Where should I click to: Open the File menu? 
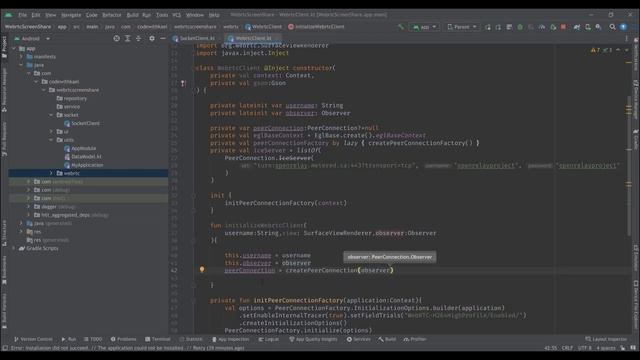click(x=22, y=15)
